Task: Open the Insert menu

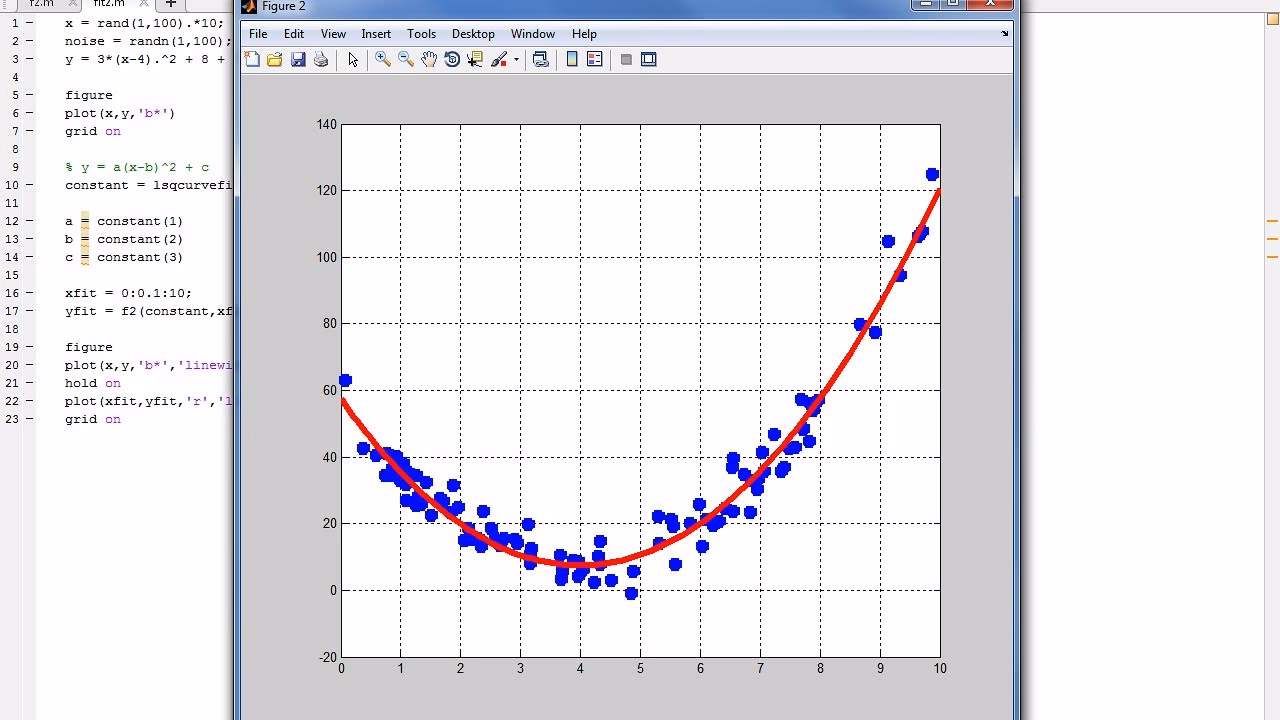Action: tap(376, 33)
